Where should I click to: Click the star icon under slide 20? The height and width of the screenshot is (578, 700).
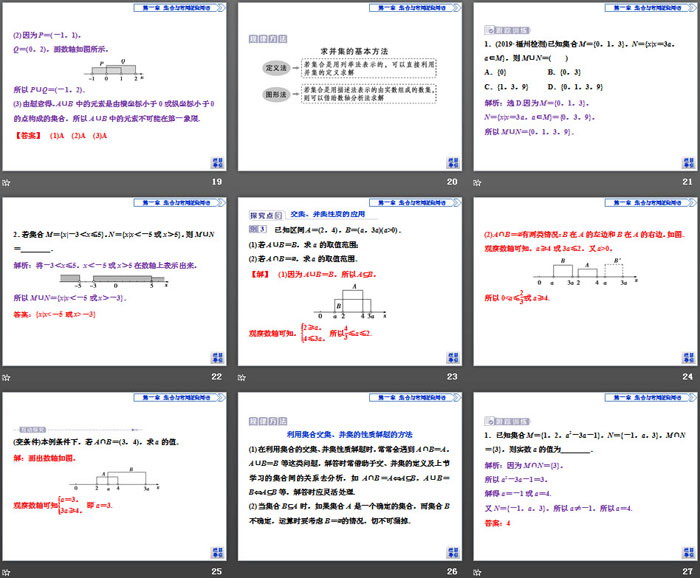[x=242, y=182]
